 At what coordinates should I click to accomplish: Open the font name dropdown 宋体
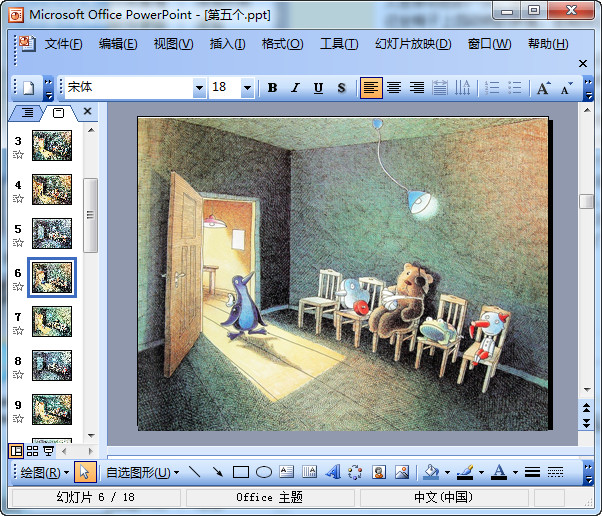[x=199, y=88]
